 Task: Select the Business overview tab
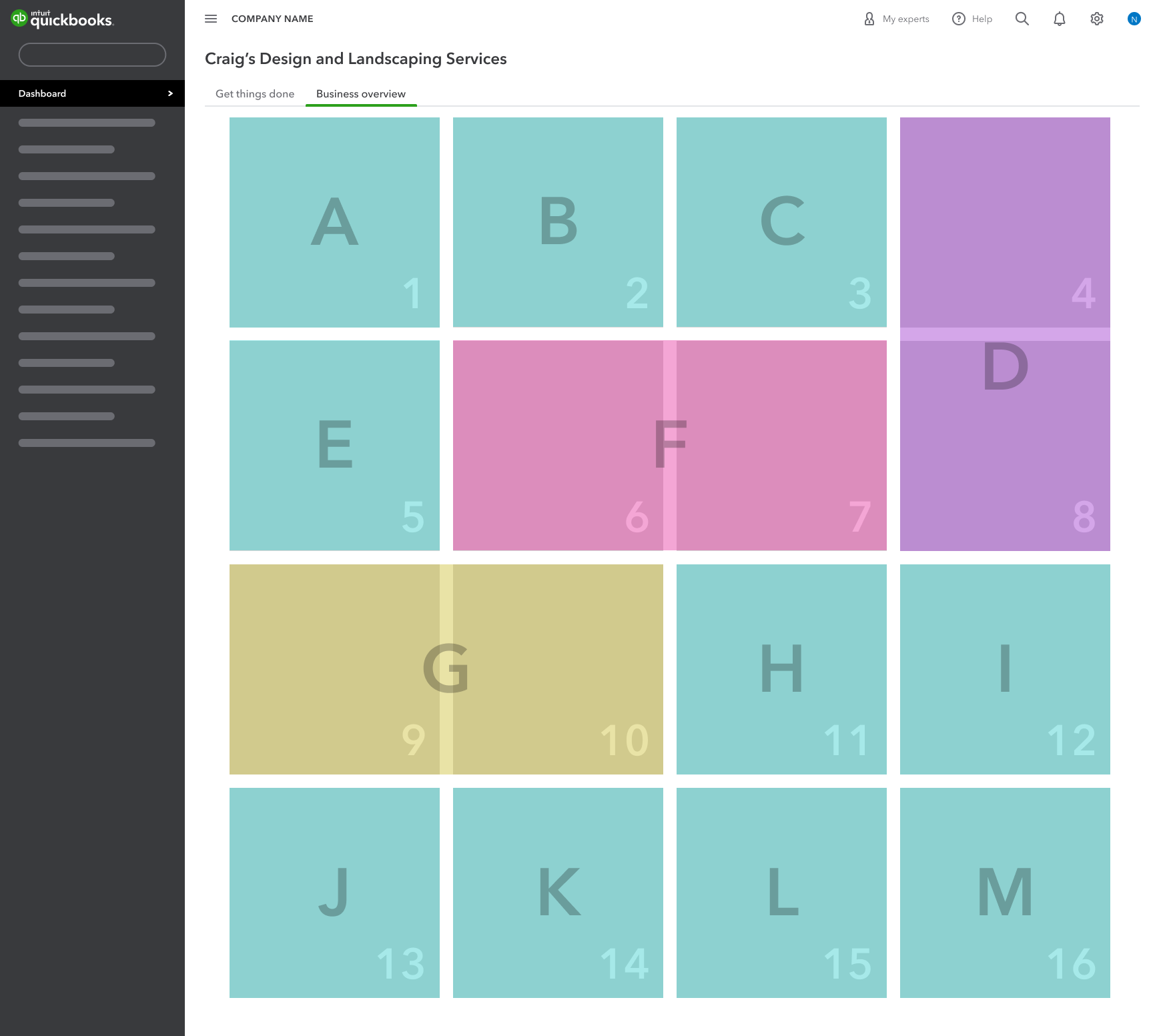(x=360, y=94)
